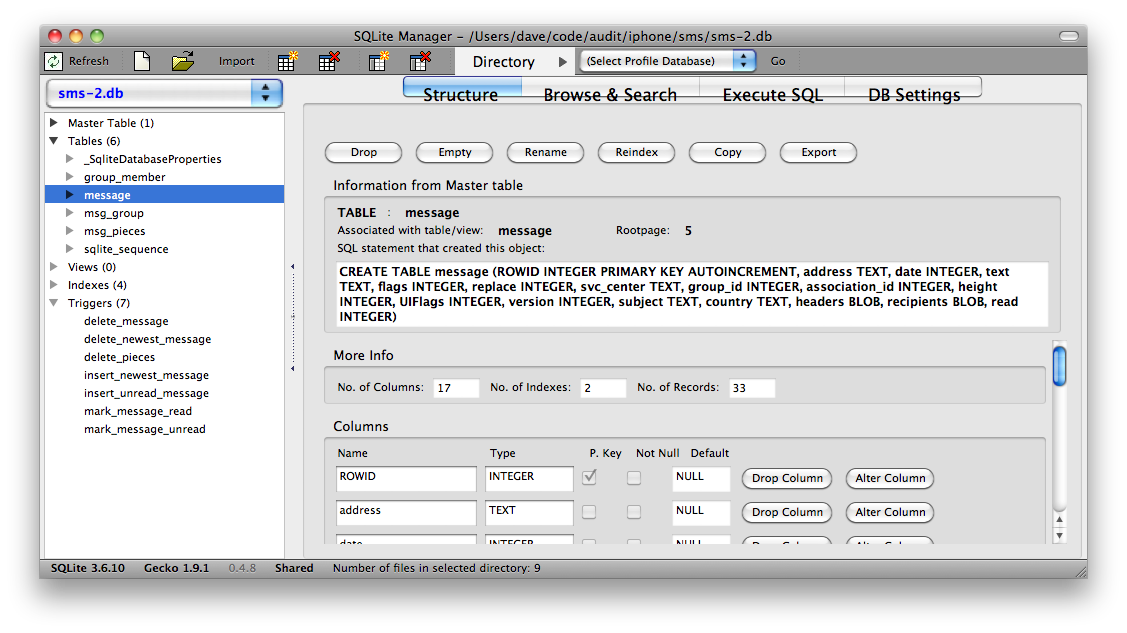Click the ROWID column name field
1127x633 pixels.
pyautogui.click(x=406, y=478)
